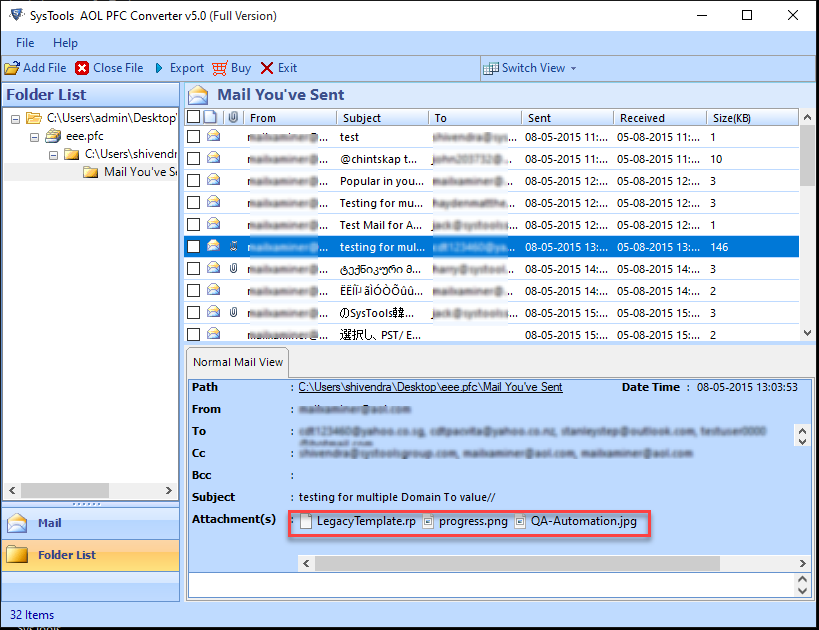Collapse the C:\Users\admin\Desktop tree node
This screenshot has height=630, width=819.
click(16, 119)
